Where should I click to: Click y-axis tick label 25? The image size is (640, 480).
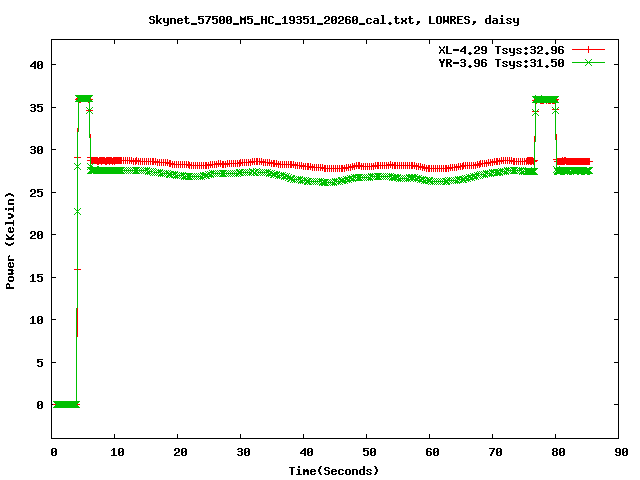click(36, 192)
